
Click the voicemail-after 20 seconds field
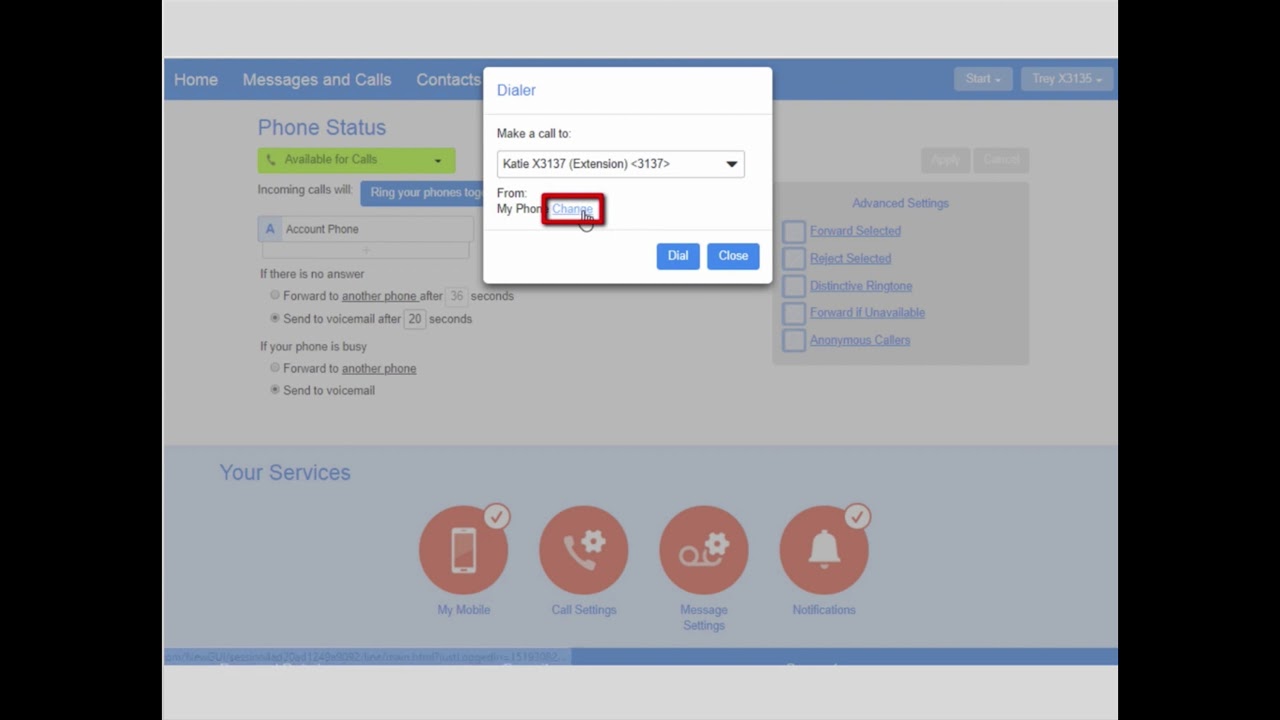415,319
